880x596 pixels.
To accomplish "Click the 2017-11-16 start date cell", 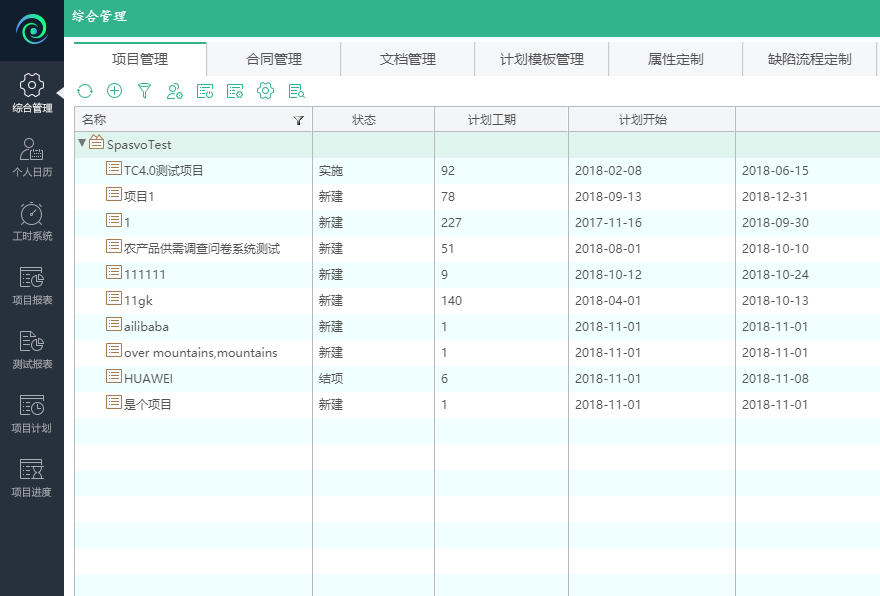I will (x=652, y=223).
